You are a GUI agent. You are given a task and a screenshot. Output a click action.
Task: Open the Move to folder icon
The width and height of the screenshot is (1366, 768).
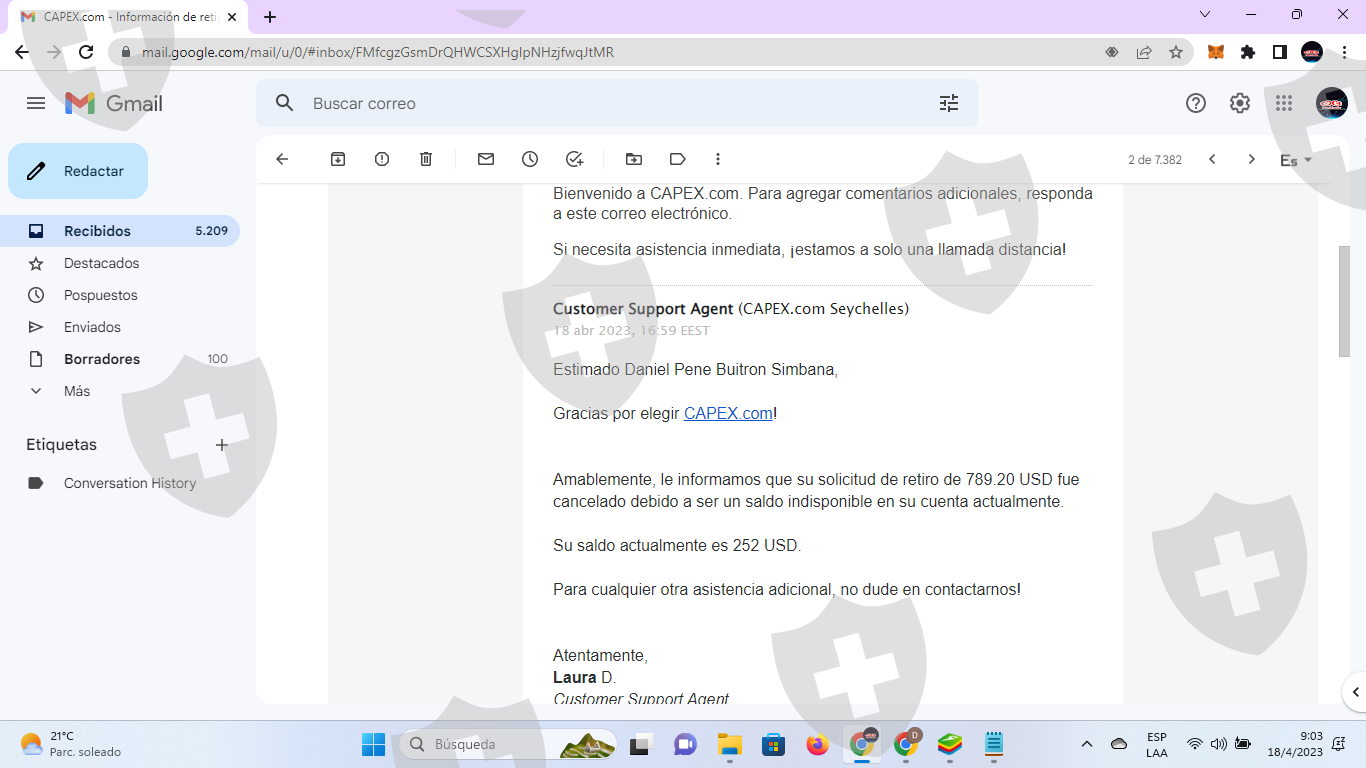[x=634, y=159]
